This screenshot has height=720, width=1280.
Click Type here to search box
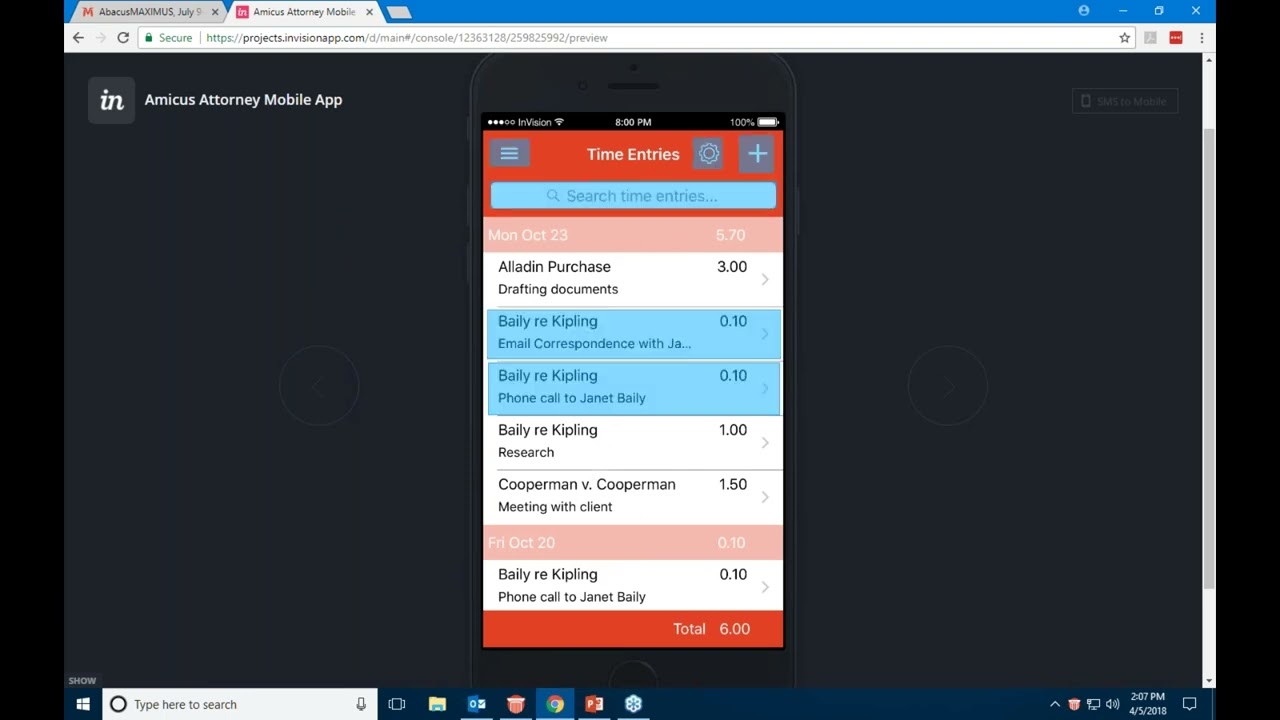tap(241, 704)
